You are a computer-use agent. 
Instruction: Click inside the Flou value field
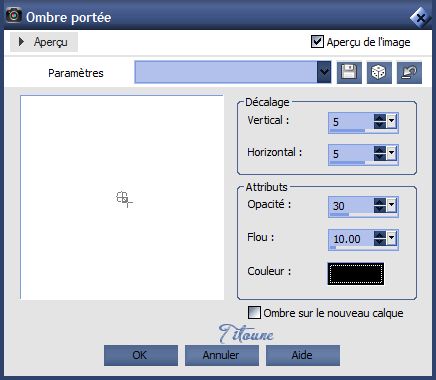click(351, 239)
